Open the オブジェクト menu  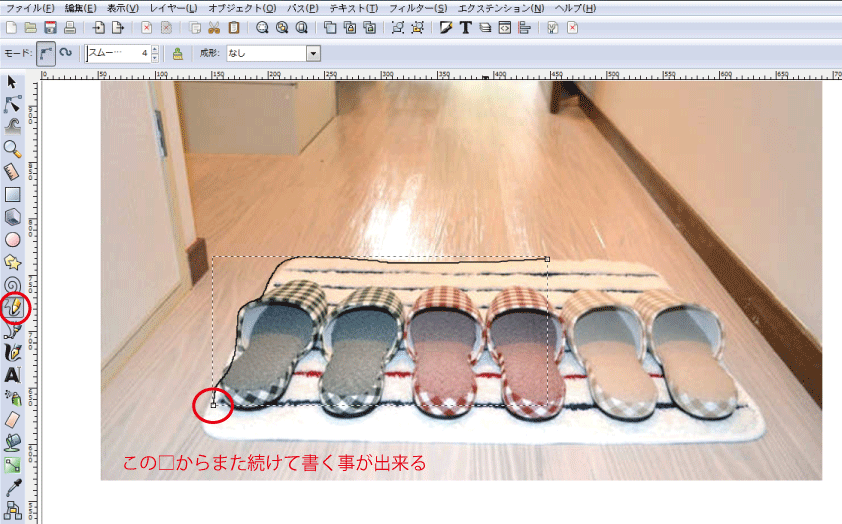tap(242, 8)
